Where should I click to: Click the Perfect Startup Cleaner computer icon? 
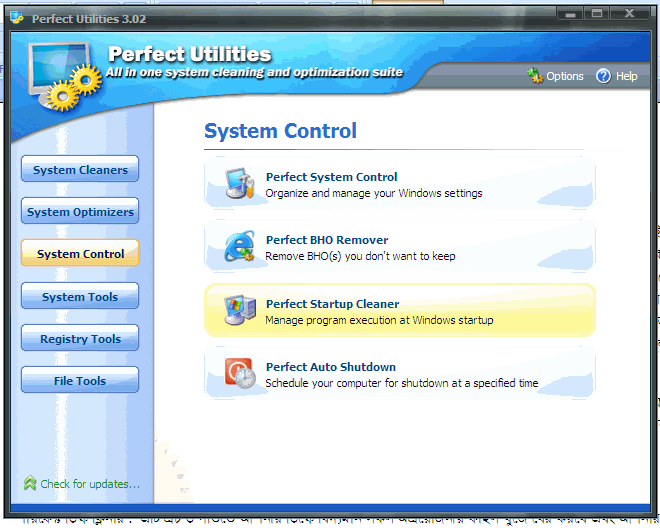(x=240, y=310)
